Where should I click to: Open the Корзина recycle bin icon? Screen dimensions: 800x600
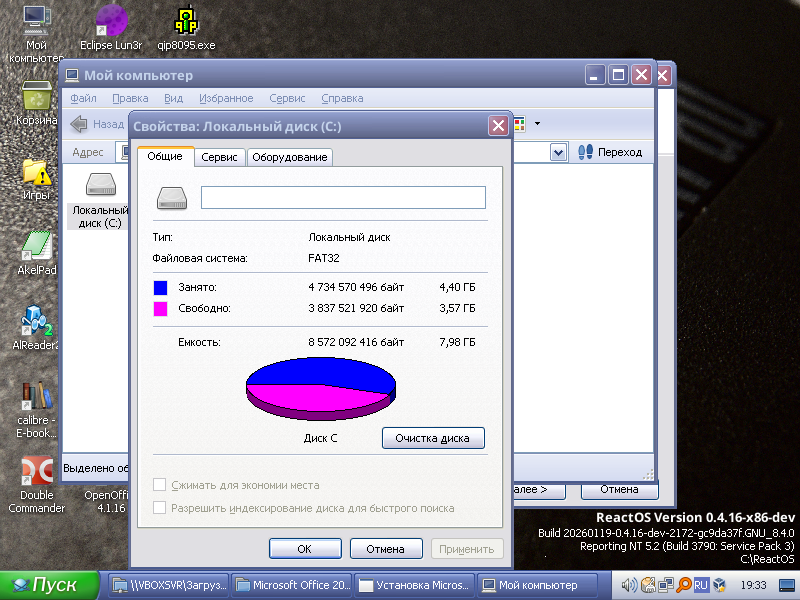click(36, 103)
